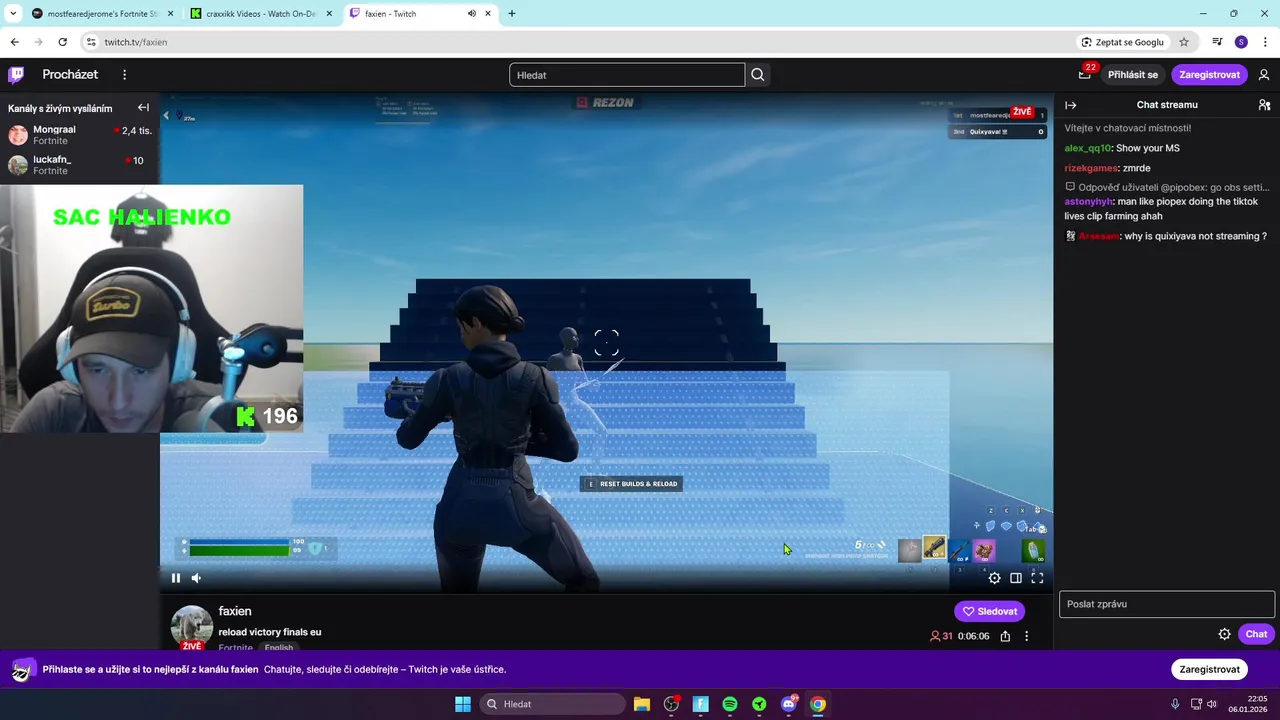This screenshot has height=720, width=1280.
Task: Open a new browser tab
Action: [x=512, y=14]
